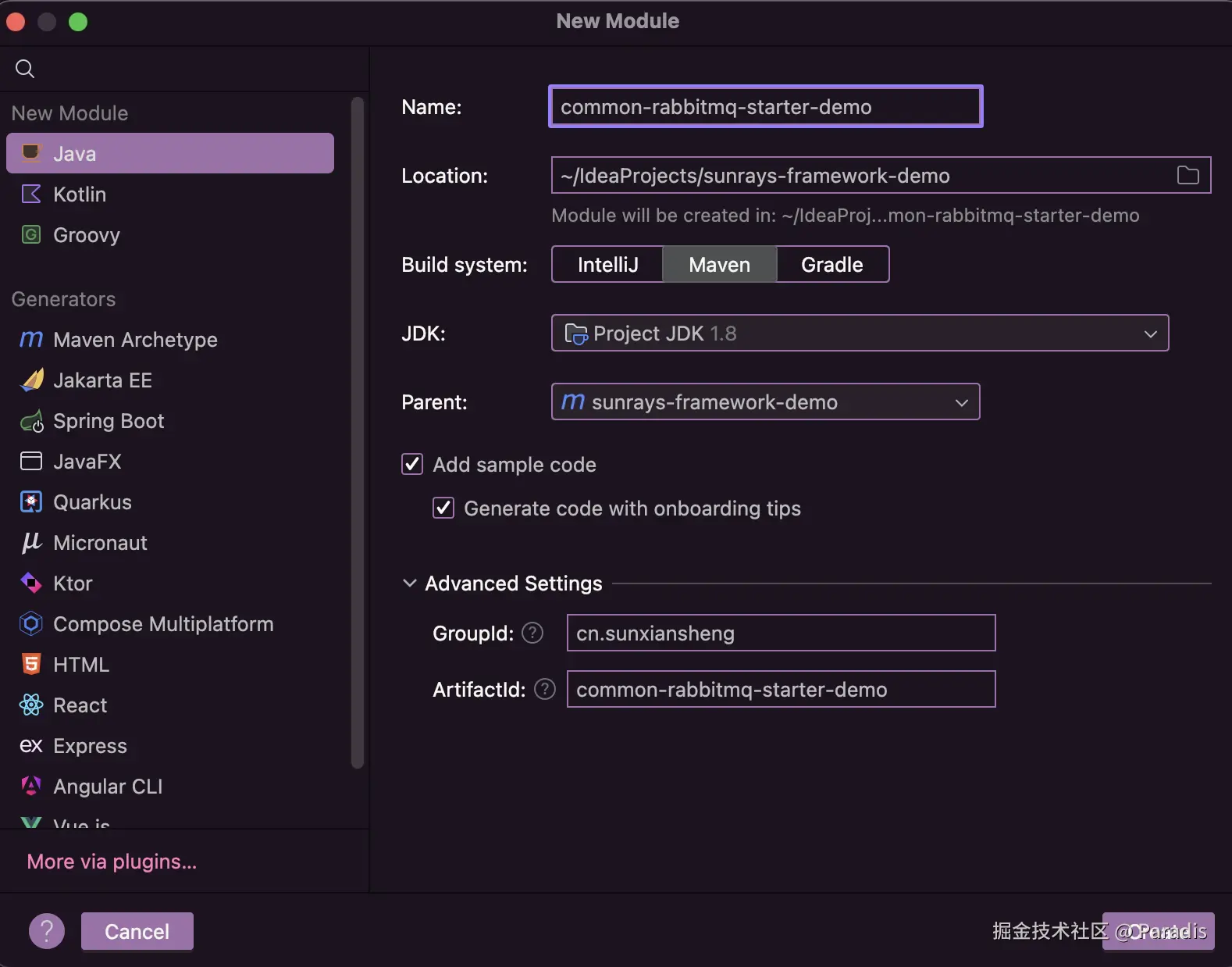Image resolution: width=1232 pixels, height=967 pixels.
Task: Select Micronaut generator
Action: [x=170, y=542]
